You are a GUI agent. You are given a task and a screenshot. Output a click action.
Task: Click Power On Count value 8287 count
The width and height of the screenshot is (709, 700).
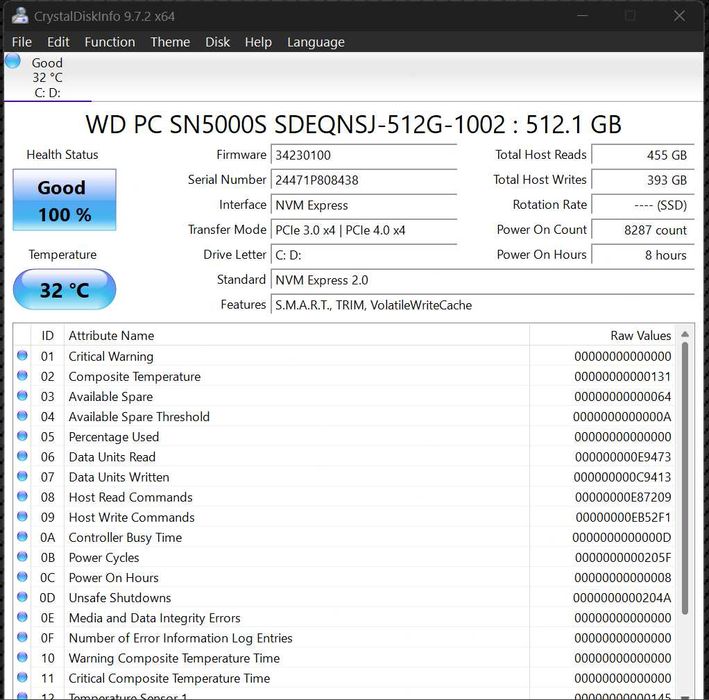pyautogui.click(x=643, y=230)
